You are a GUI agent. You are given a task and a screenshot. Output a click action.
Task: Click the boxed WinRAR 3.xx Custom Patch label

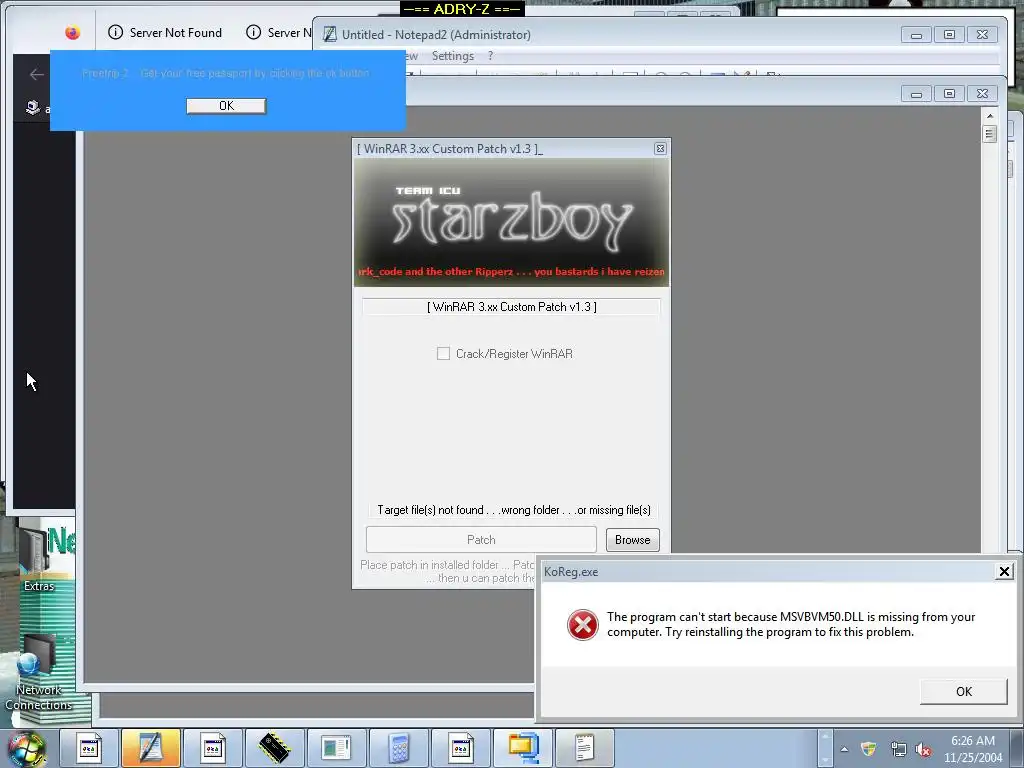(x=511, y=306)
